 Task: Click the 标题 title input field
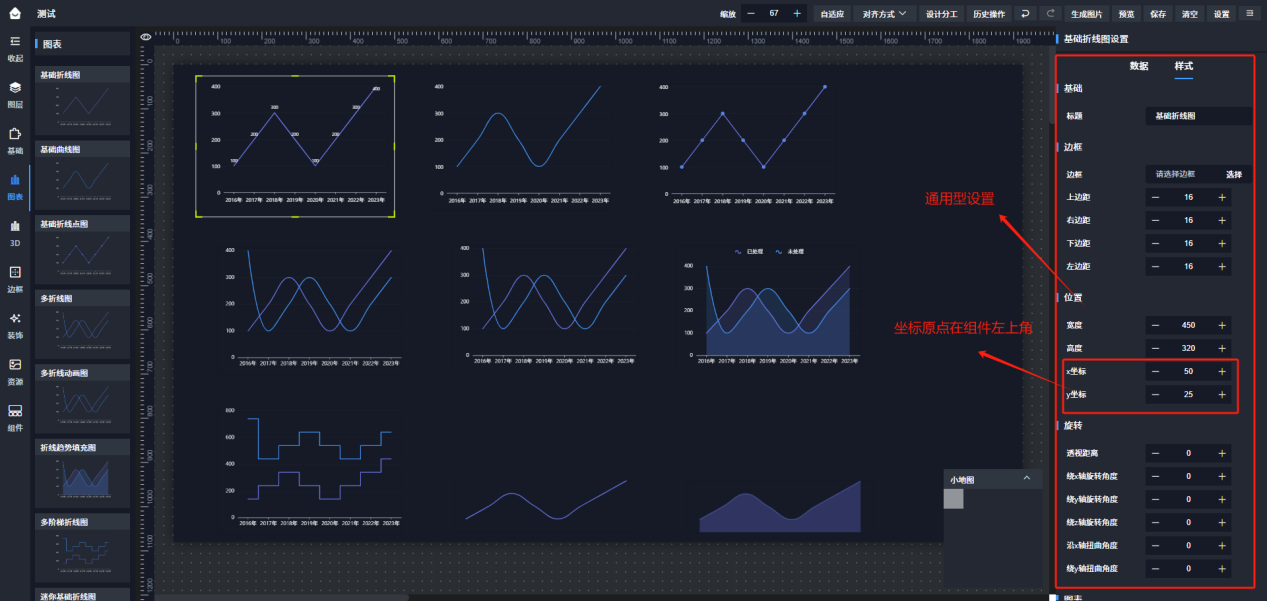click(x=1198, y=116)
